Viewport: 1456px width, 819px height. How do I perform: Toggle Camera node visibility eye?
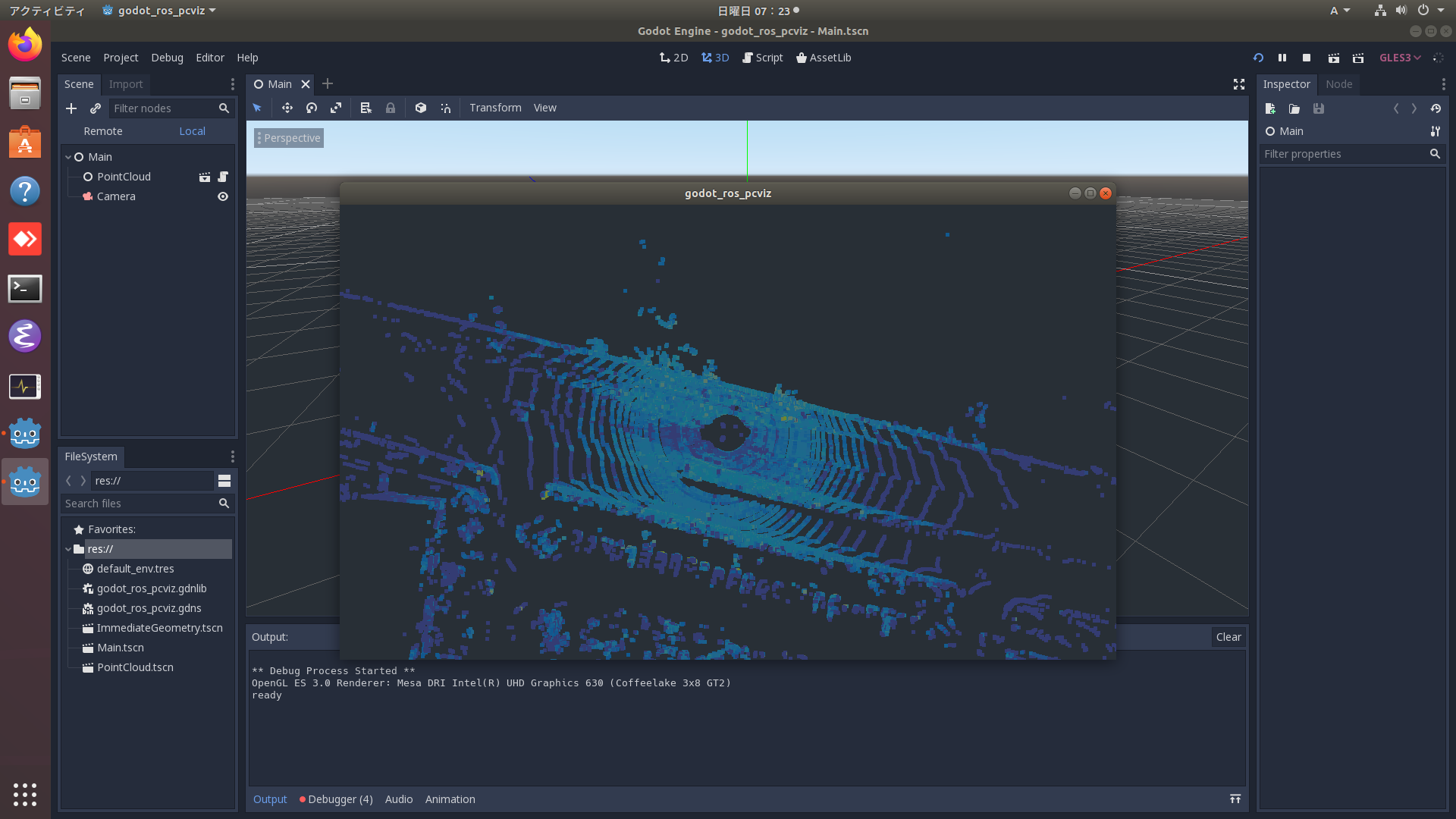pyautogui.click(x=223, y=196)
